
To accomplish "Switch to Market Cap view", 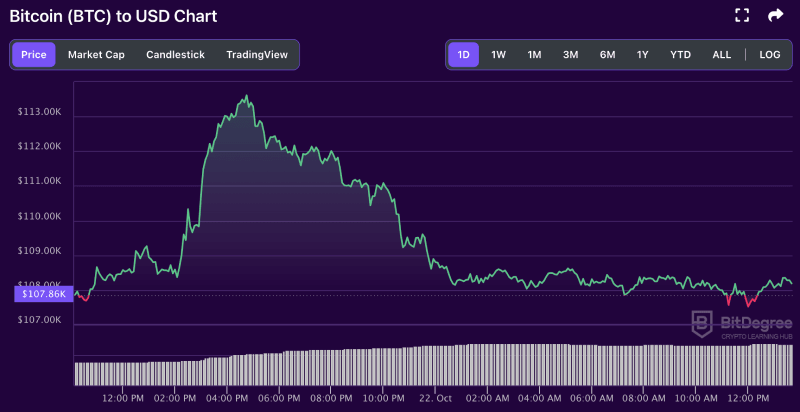I will pos(96,55).
